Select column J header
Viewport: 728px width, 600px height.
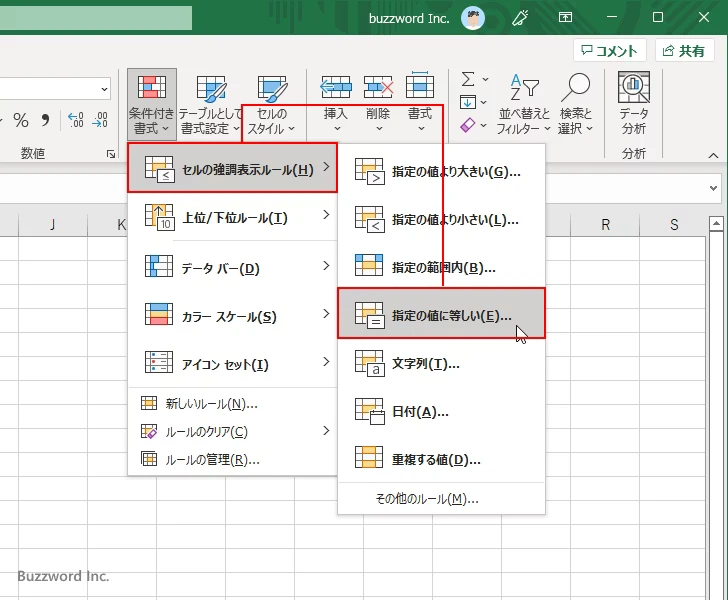coord(53,225)
